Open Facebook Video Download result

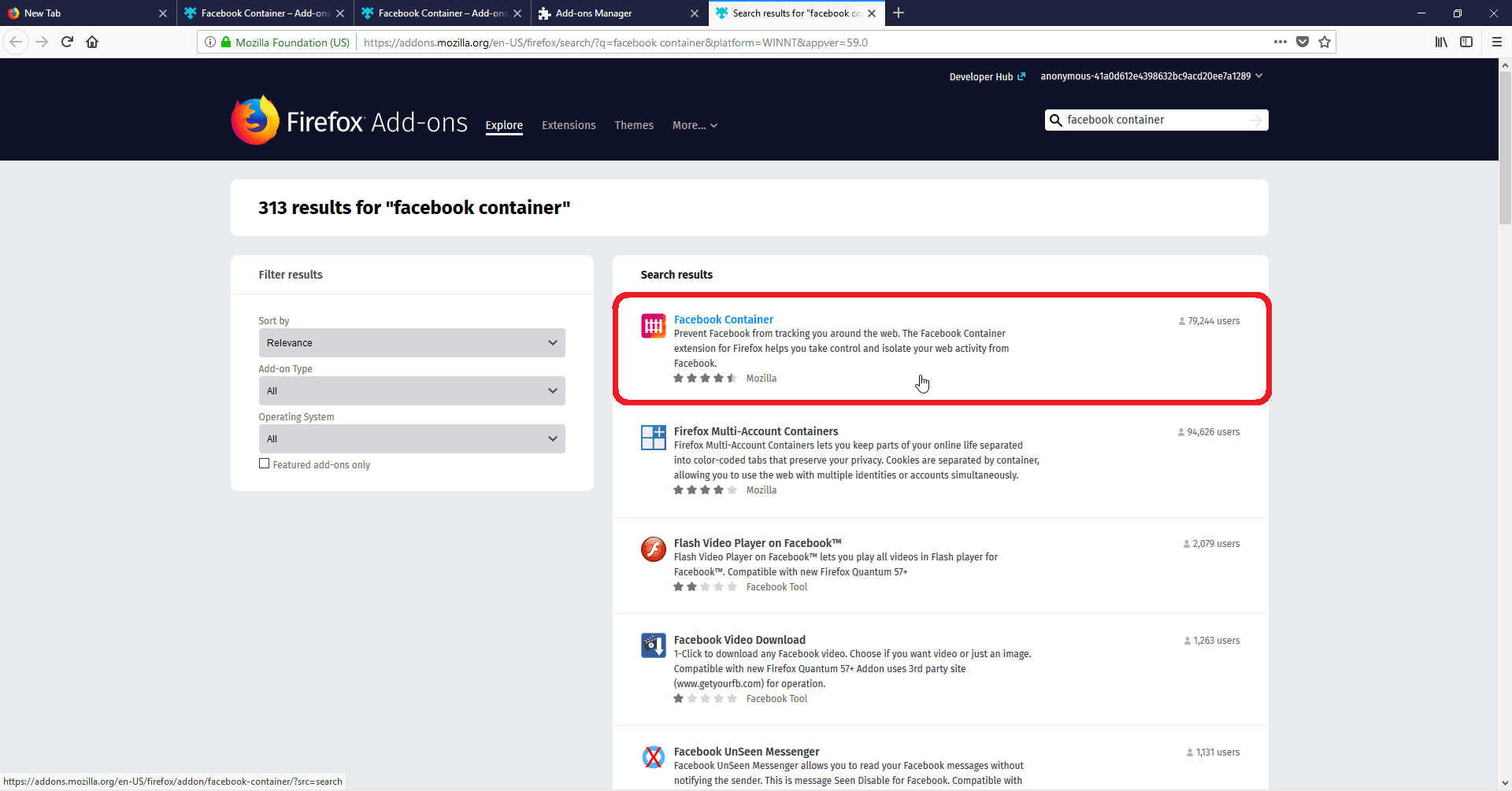pyautogui.click(x=739, y=640)
